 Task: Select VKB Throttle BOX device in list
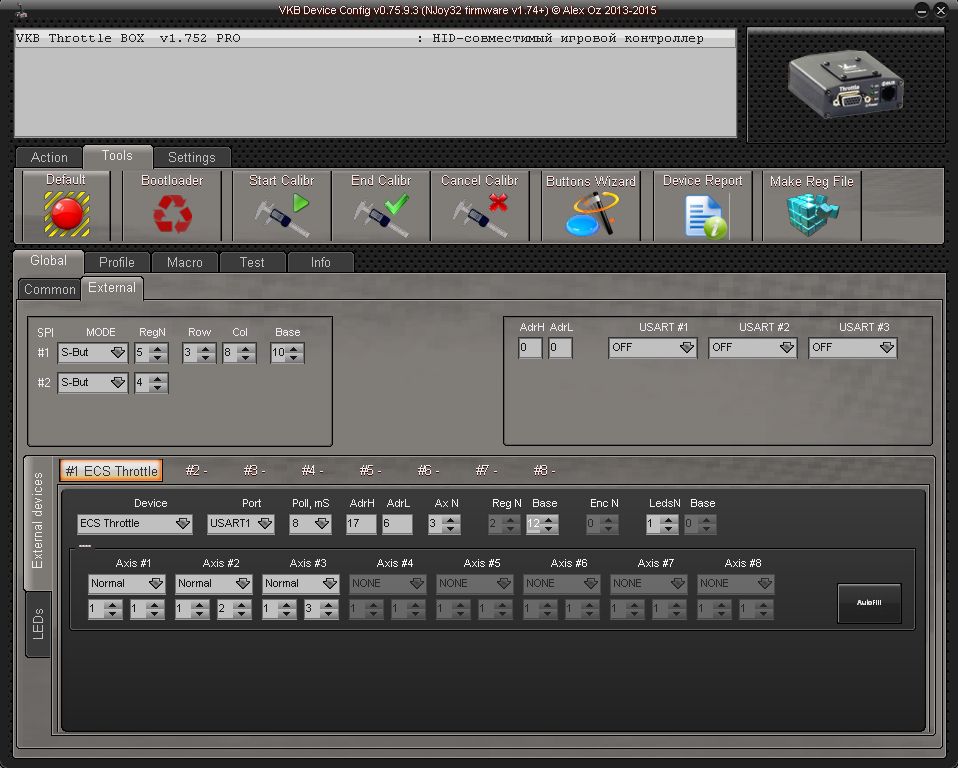coord(375,39)
